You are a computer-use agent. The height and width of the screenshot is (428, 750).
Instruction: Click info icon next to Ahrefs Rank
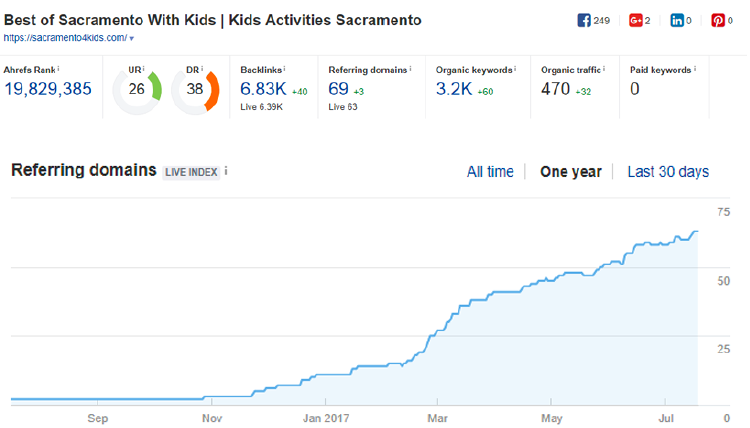tap(58, 69)
